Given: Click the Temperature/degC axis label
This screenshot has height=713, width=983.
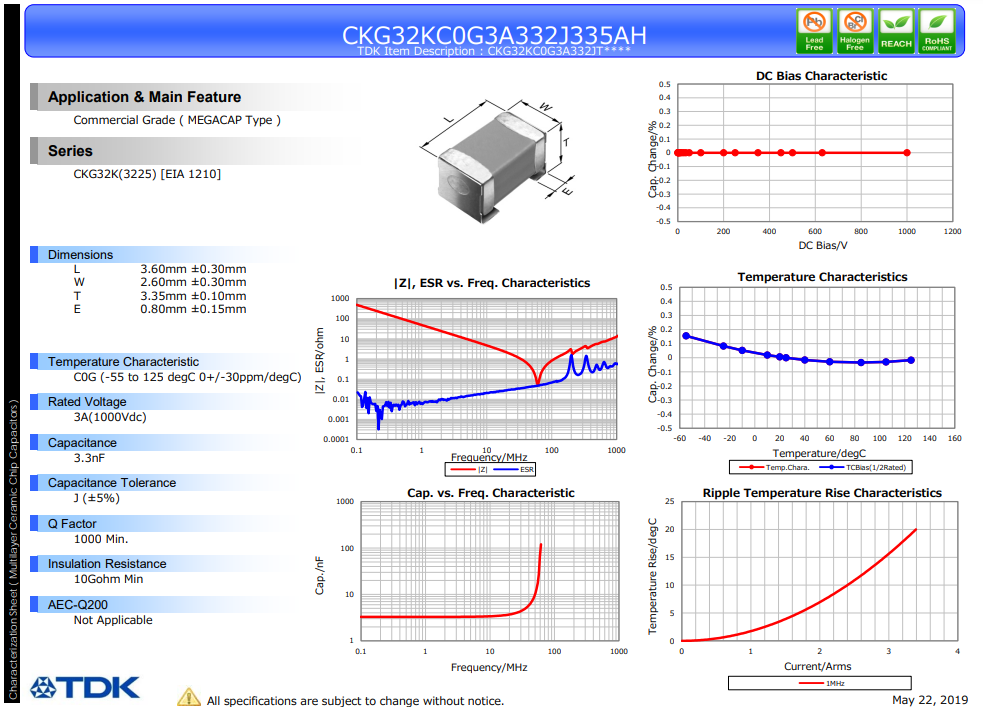Looking at the screenshot, I should [819, 453].
